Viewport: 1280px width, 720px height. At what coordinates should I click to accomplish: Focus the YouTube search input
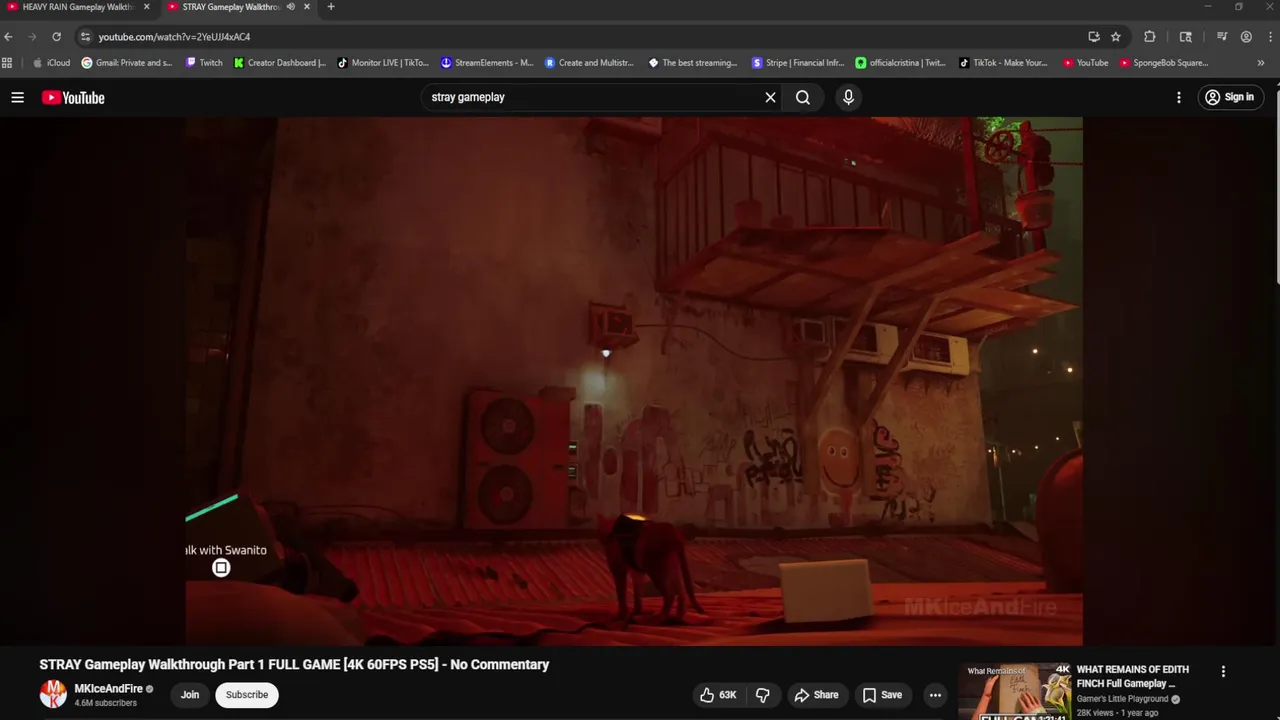(592, 97)
